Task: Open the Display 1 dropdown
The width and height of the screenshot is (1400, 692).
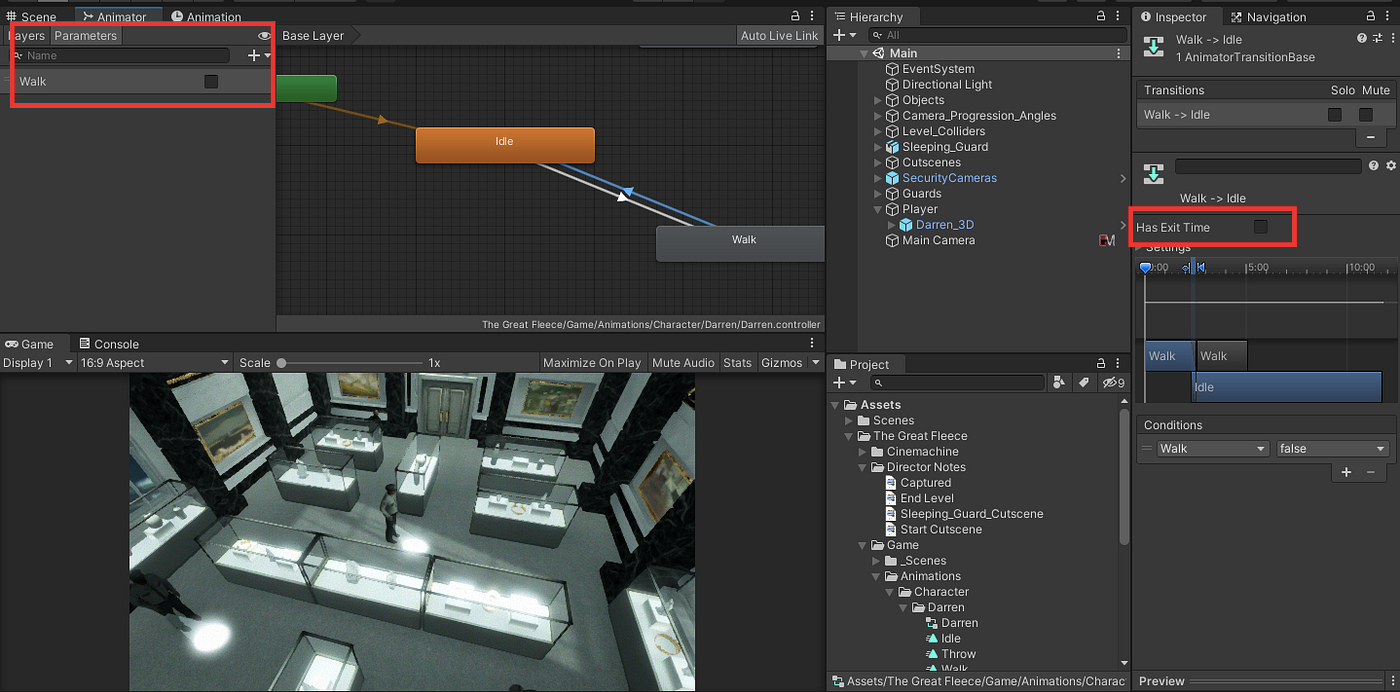Action: 38,363
